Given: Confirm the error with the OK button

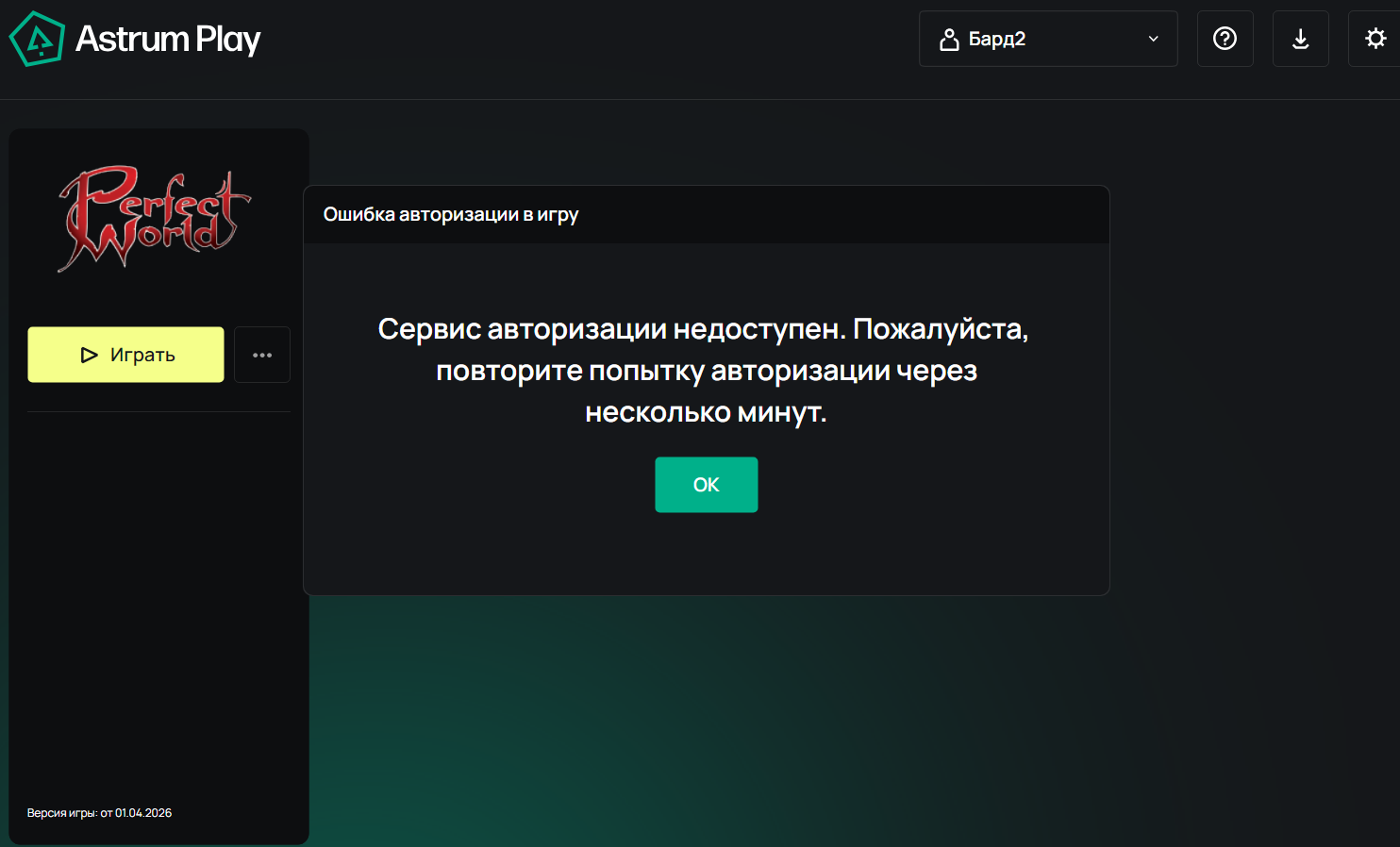Looking at the screenshot, I should coord(707,485).
